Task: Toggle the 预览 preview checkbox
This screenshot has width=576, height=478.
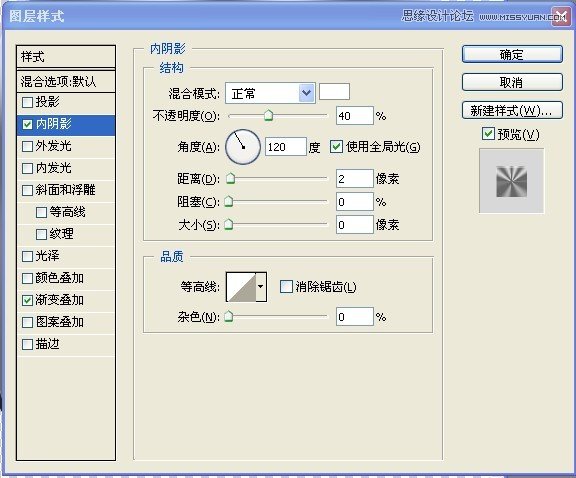Action: point(488,134)
